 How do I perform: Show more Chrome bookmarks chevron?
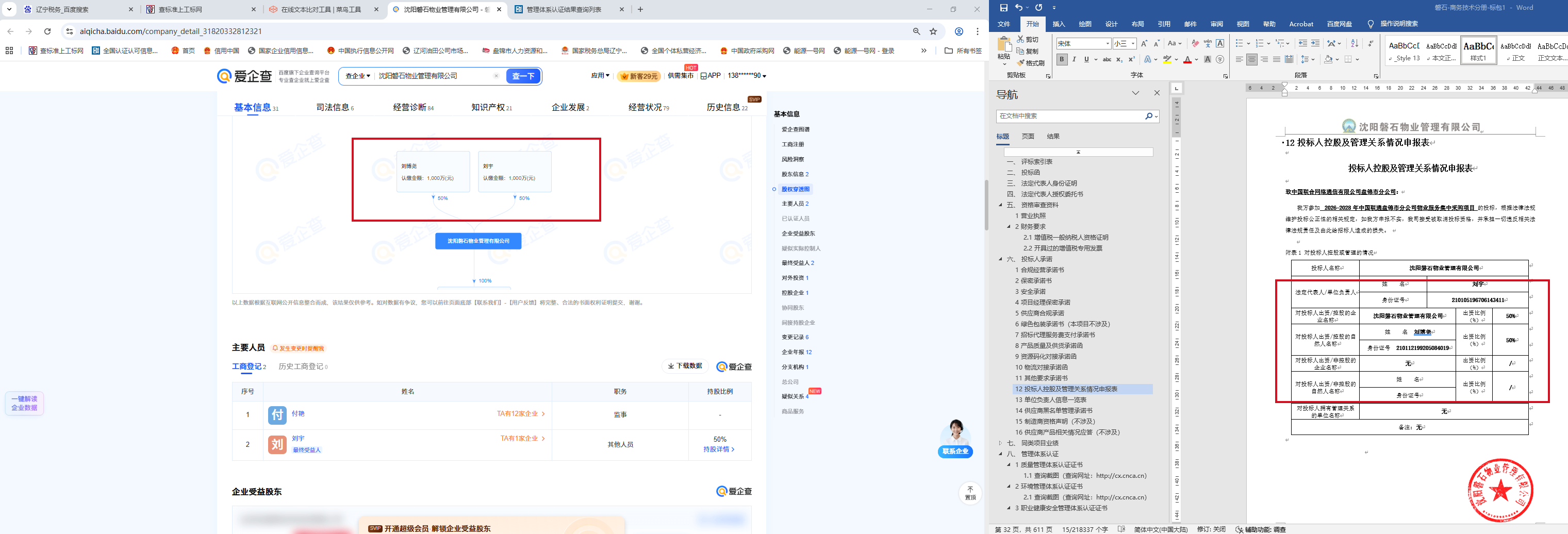click(x=923, y=51)
